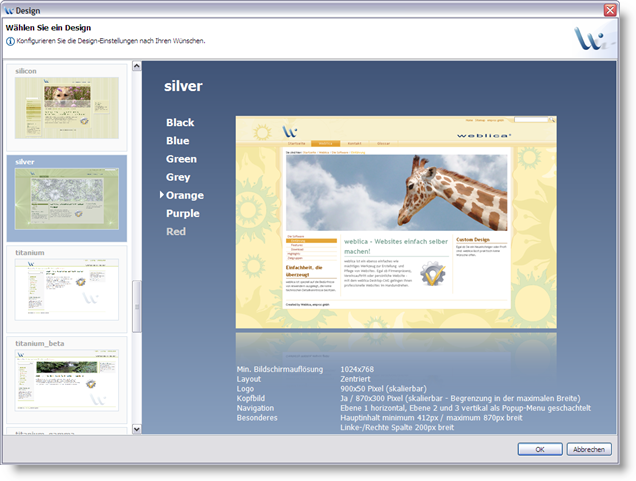This screenshot has width=636, height=481.
Task: Choose the Purple color variant
Action: coord(183,214)
